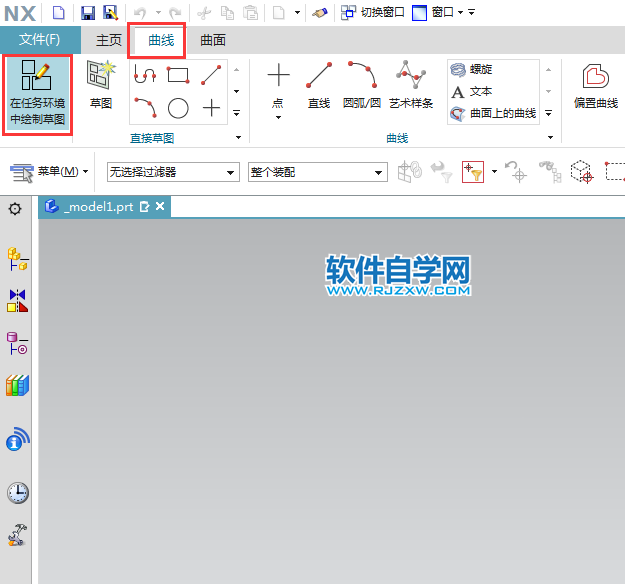Open the Constraint Navigator sidebar icon
Viewport: 625px width, 584px height.
click(x=18, y=301)
